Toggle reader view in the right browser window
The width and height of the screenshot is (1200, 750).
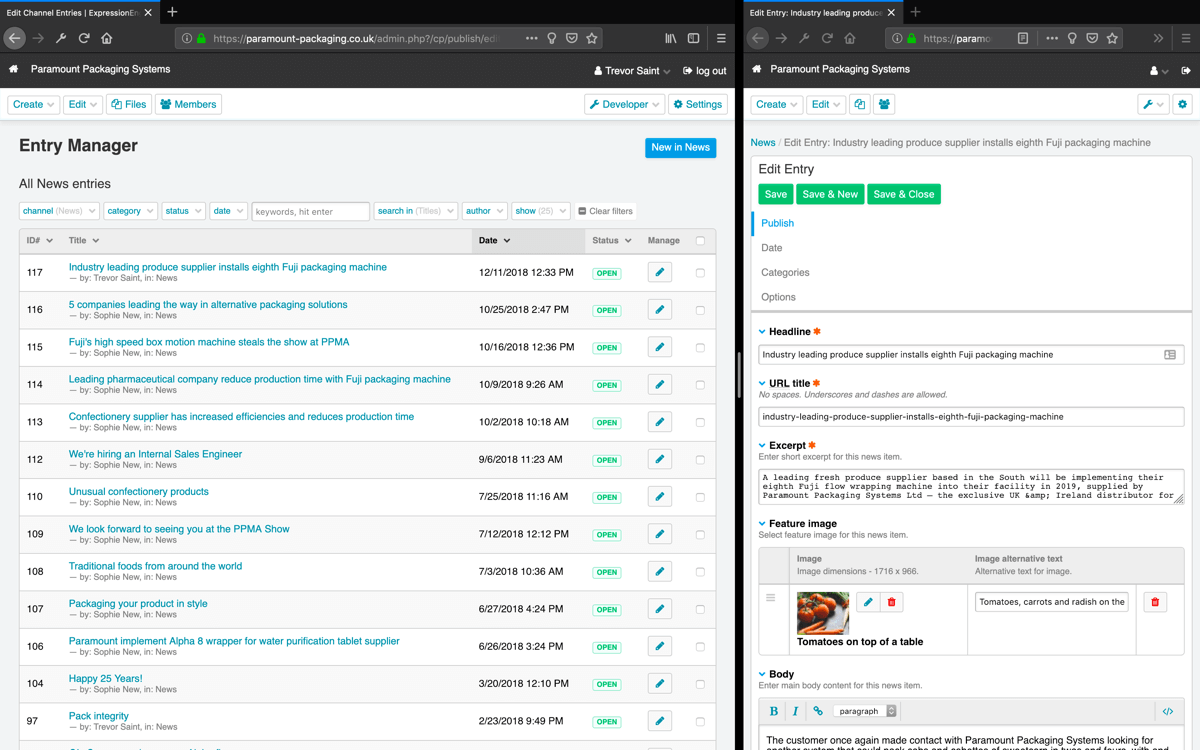(x=1023, y=38)
